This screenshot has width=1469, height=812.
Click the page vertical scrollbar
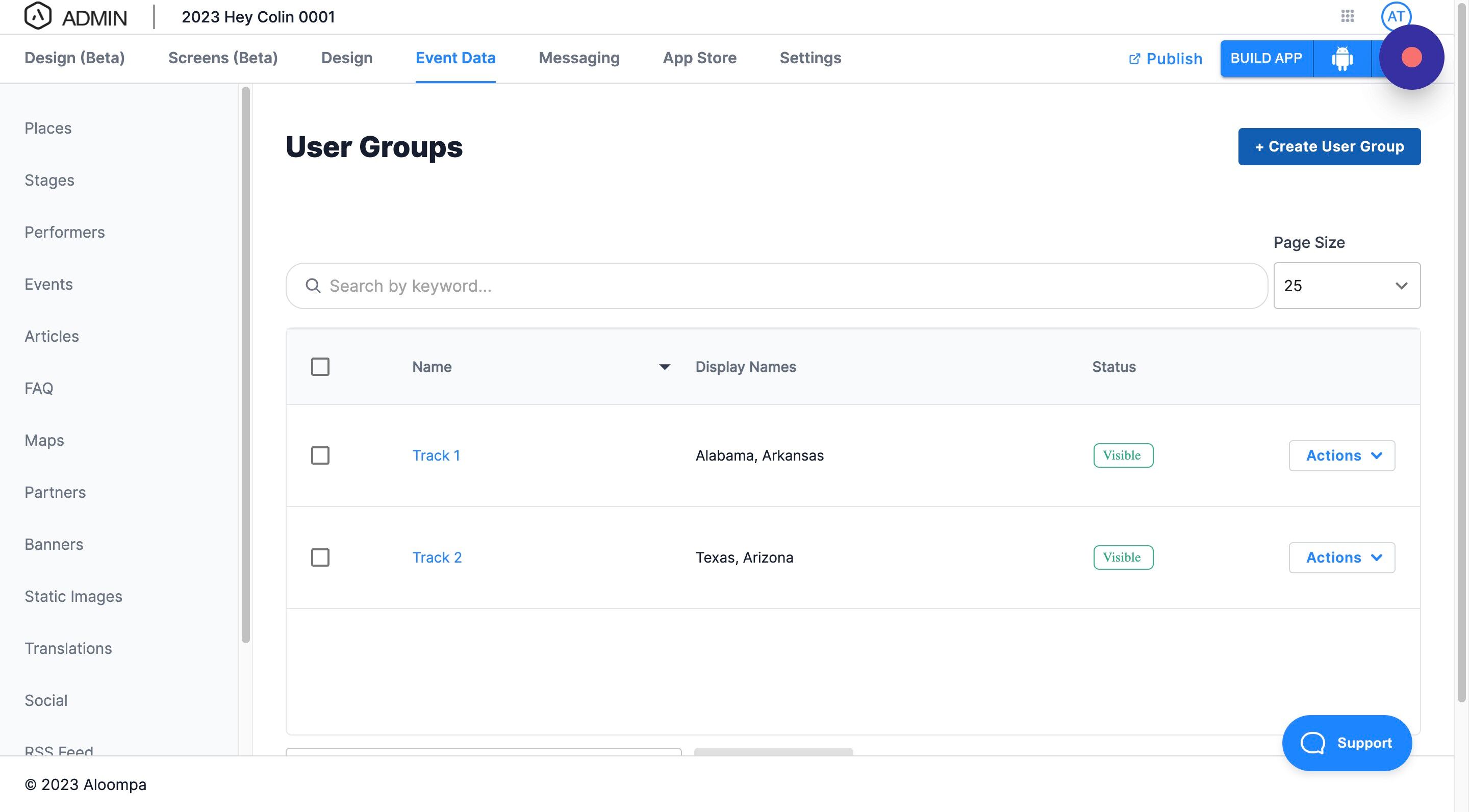tap(1461, 353)
